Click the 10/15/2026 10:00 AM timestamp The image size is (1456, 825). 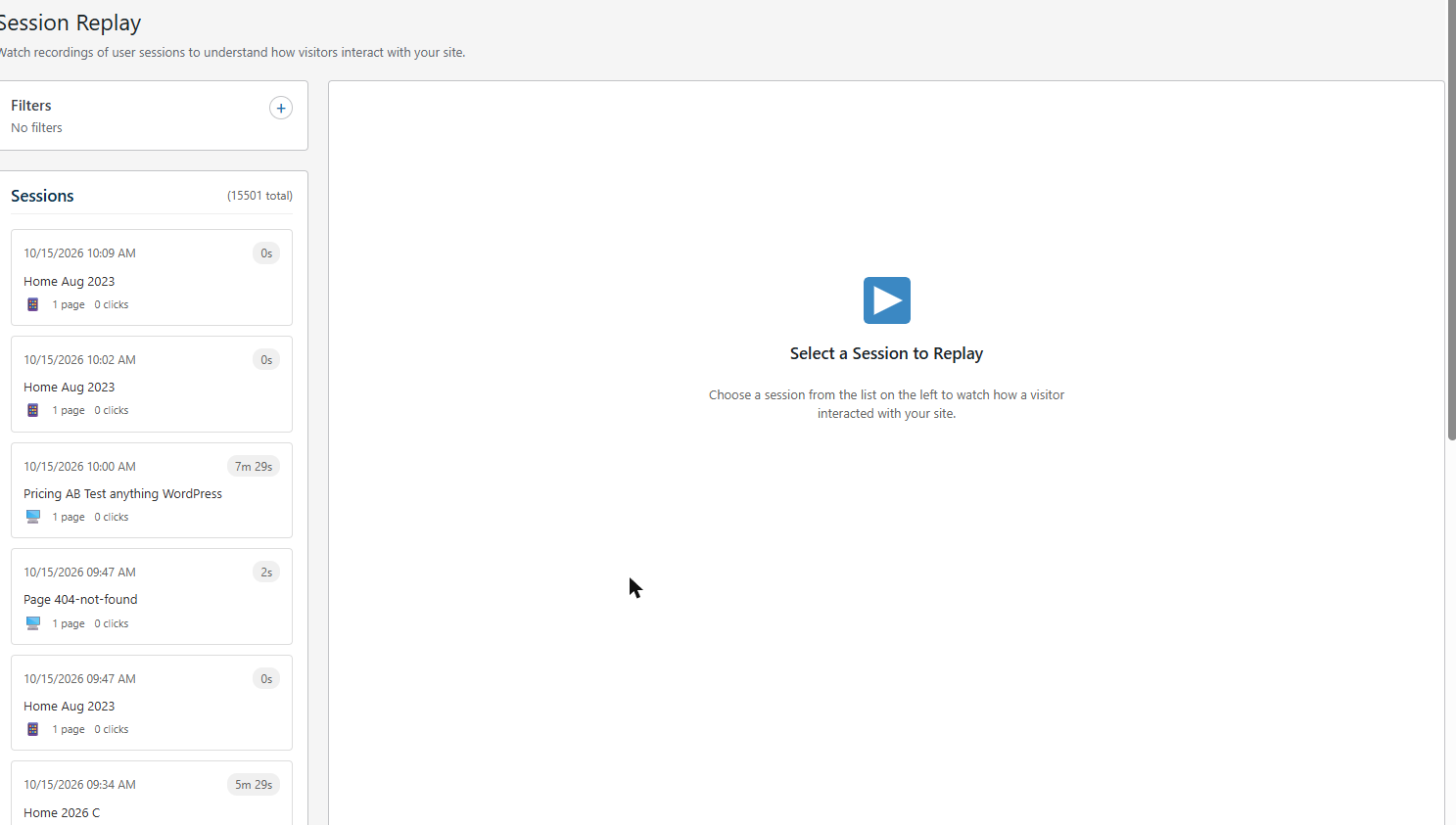[x=80, y=466]
